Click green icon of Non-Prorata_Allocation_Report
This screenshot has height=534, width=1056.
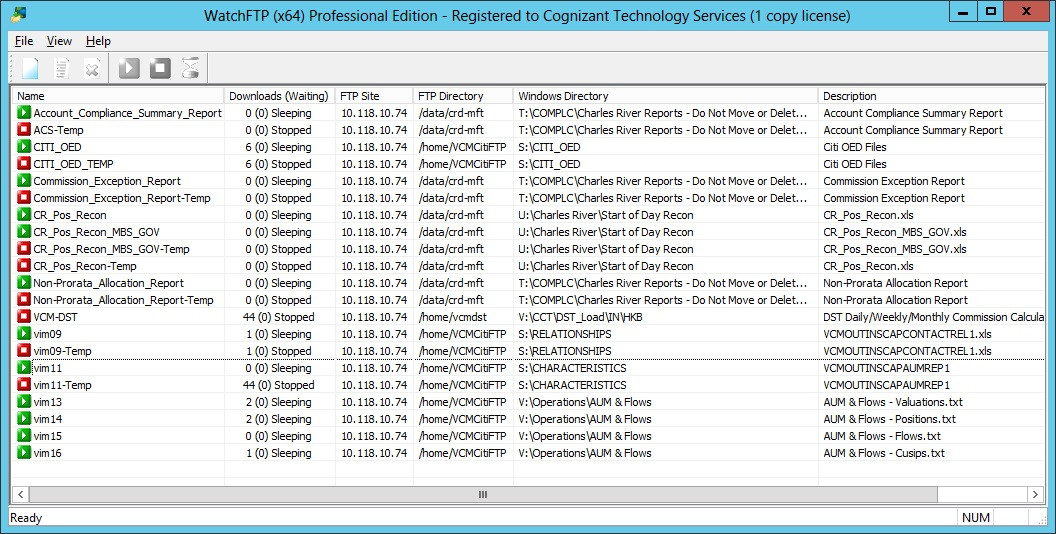click(24, 283)
